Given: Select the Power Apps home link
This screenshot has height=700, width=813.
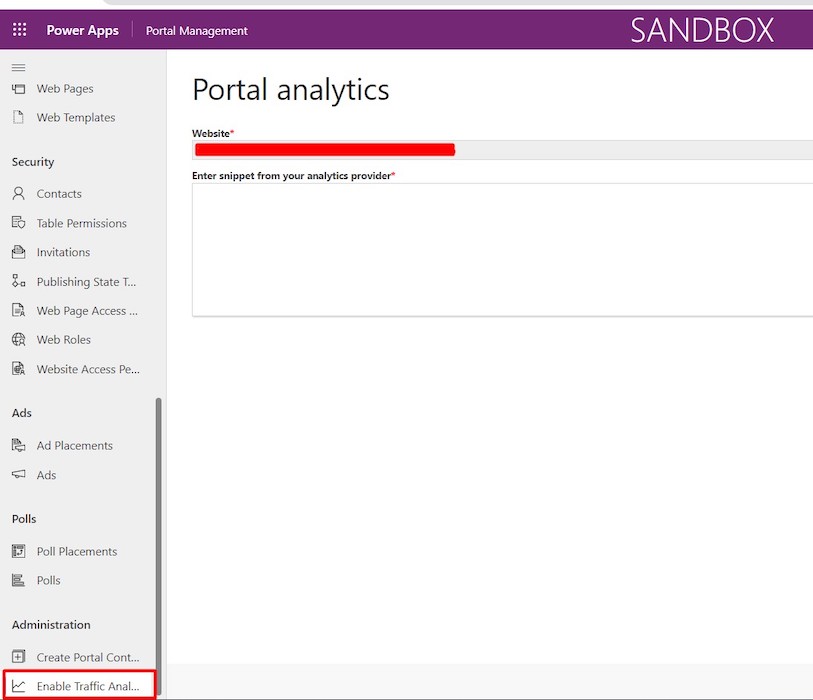Looking at the screenshot, I should [x=82, y=29].
